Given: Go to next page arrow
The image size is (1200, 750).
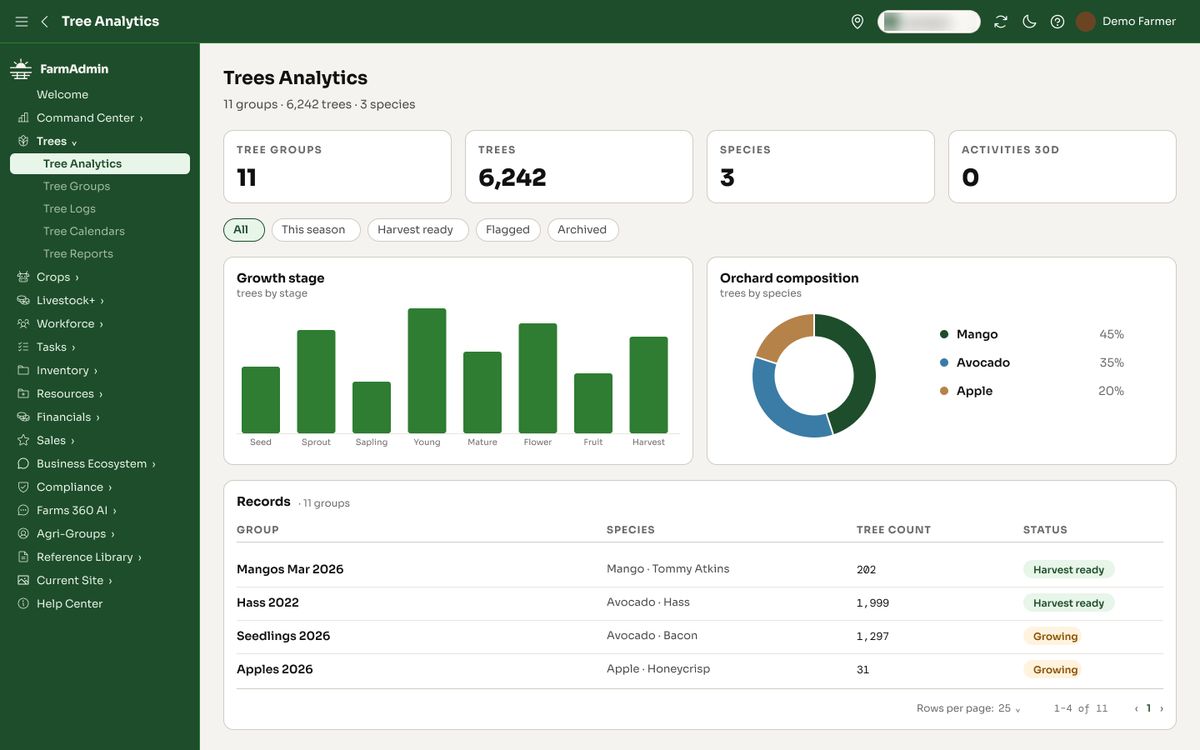Looking at the screenshot, I should pos(1161,709).
